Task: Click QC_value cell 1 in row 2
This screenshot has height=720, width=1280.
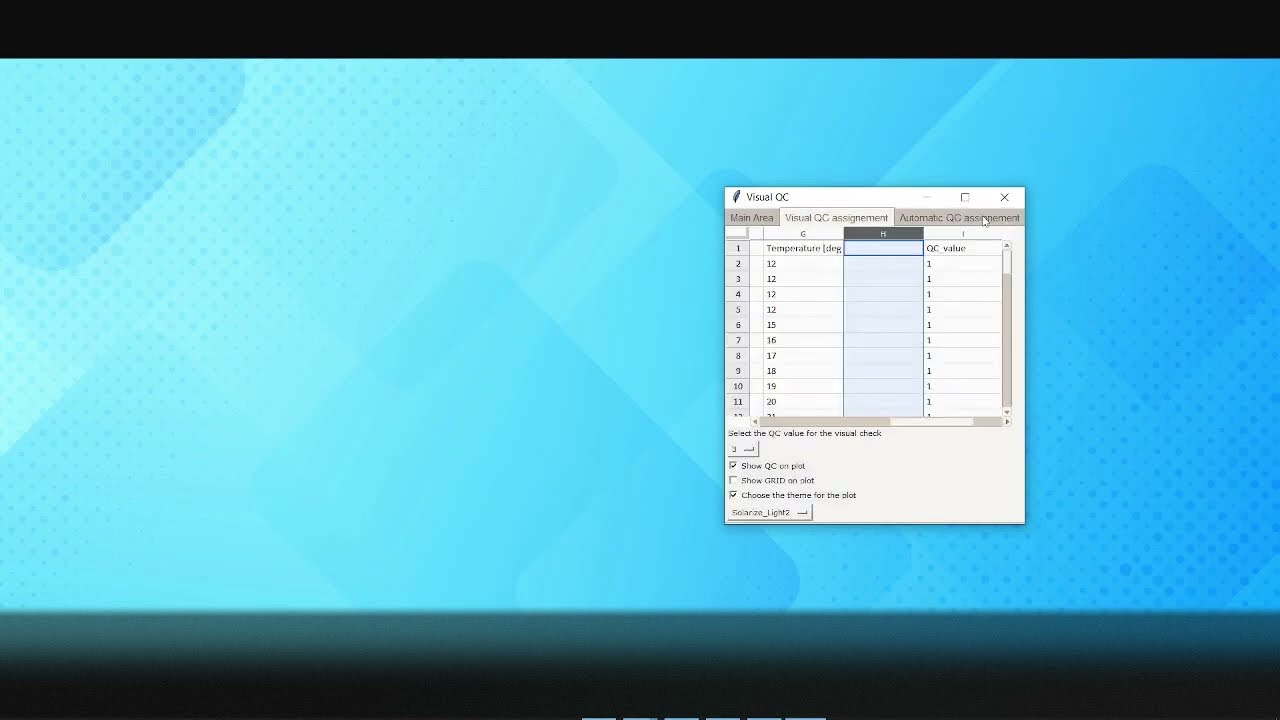Action: pyautogui.click(x=962, y=264)
